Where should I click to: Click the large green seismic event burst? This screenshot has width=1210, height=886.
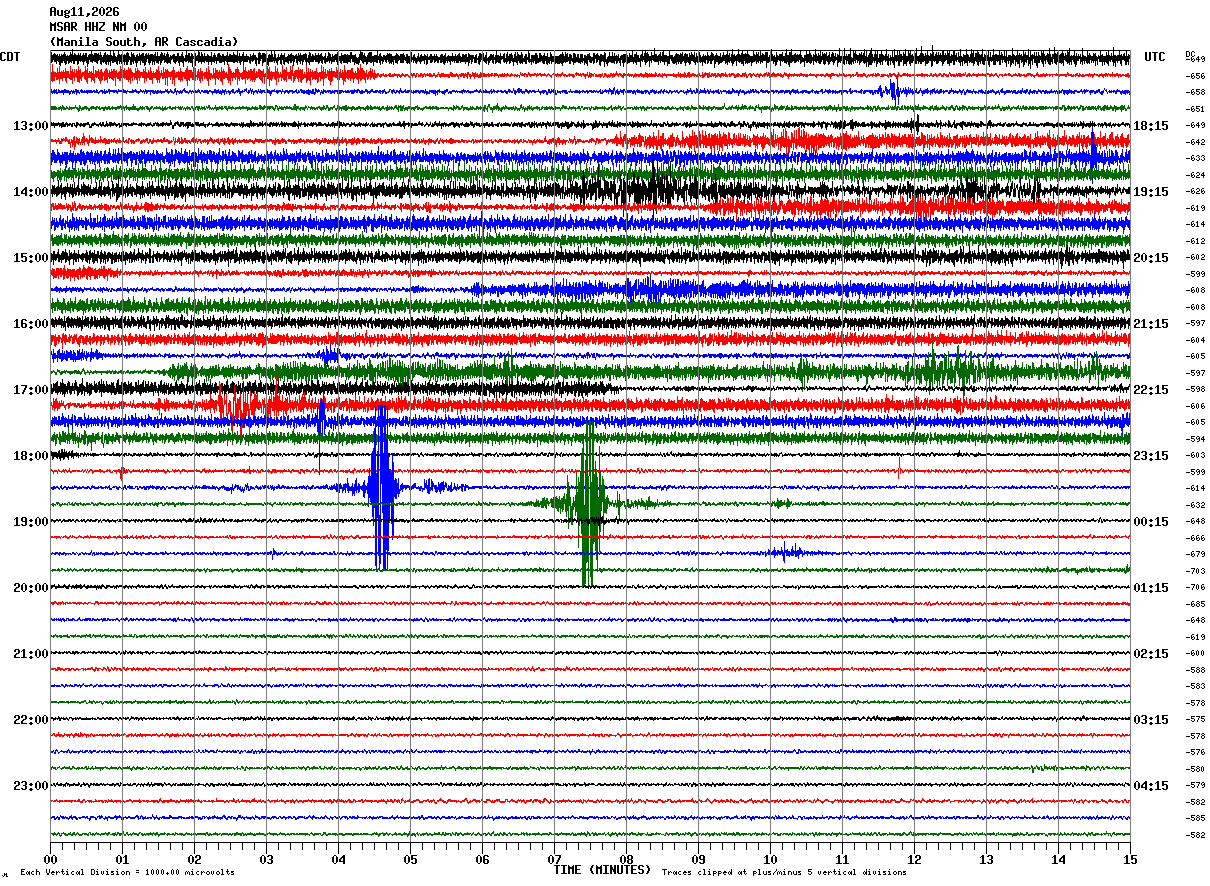589,504
